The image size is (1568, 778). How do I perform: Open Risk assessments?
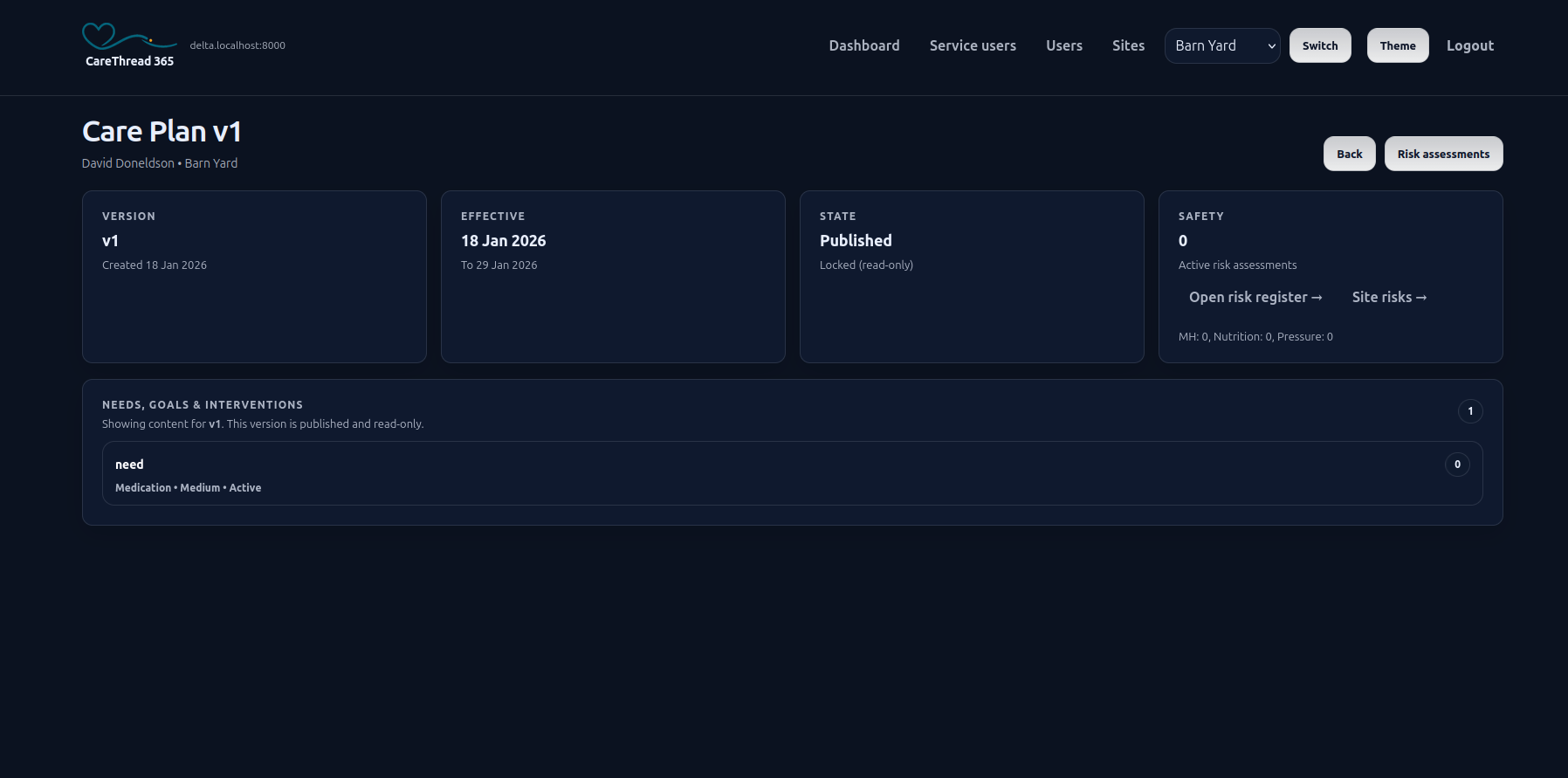[1443, 154]
